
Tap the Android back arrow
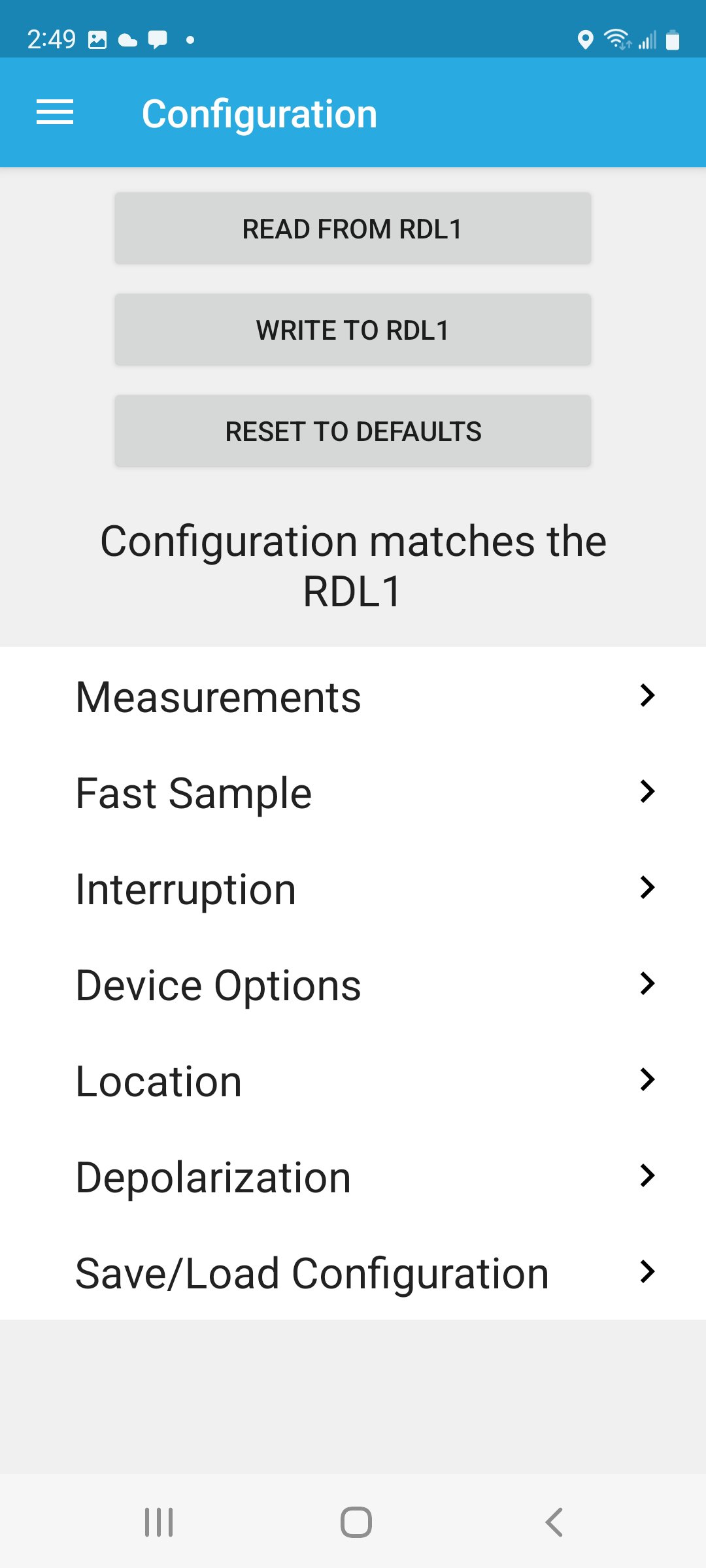[554, 1522]
